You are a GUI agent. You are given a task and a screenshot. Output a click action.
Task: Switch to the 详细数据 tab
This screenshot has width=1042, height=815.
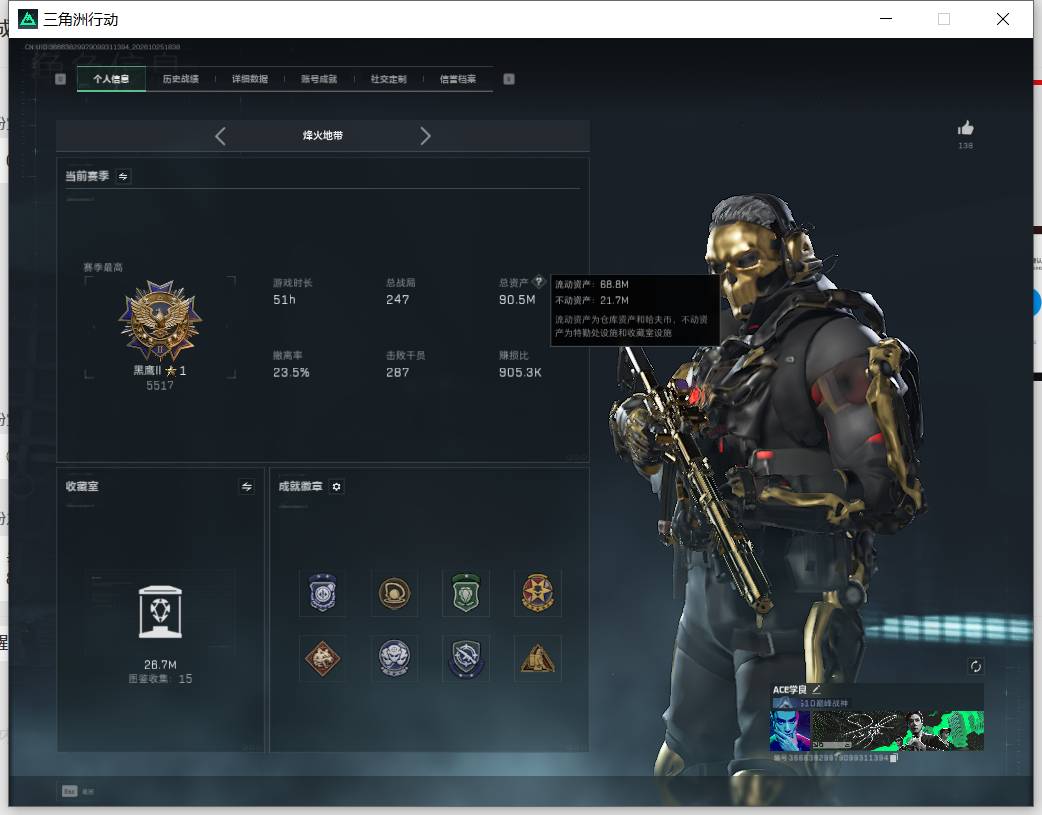point(250,79)
